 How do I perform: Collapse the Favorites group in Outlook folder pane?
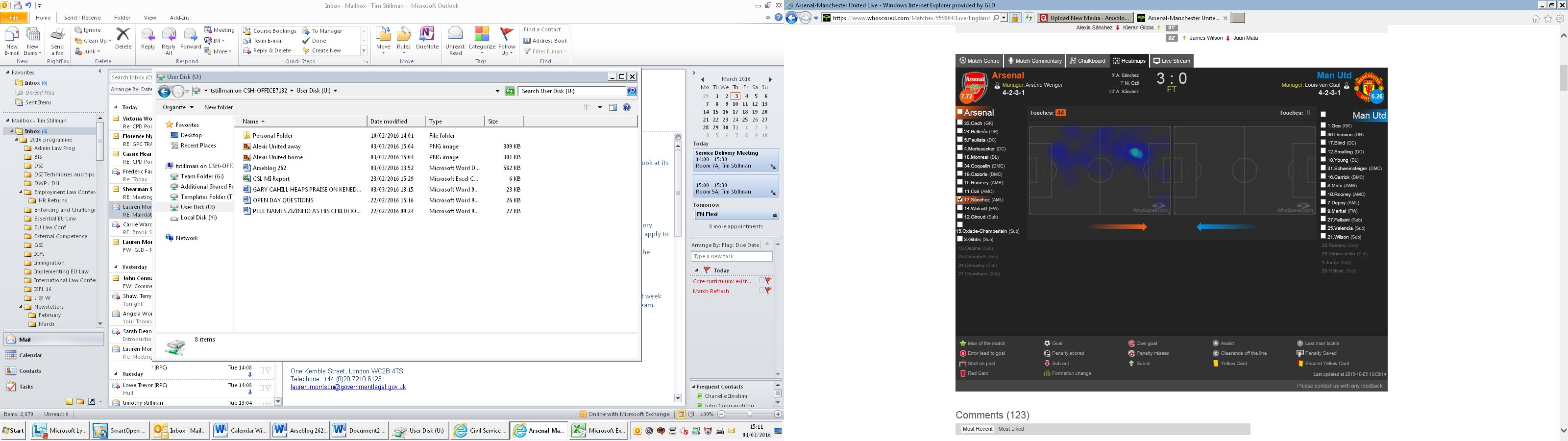8,73
